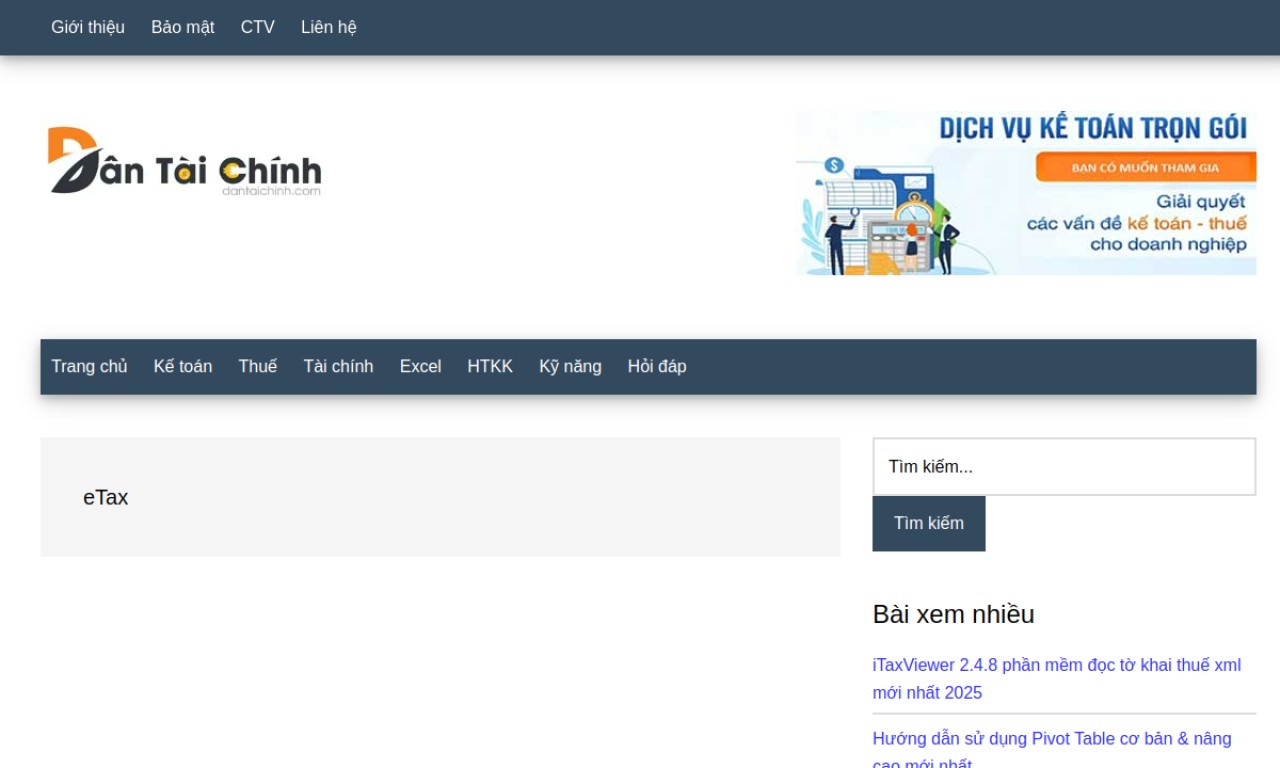Open the Kế toán menu item

183,366
